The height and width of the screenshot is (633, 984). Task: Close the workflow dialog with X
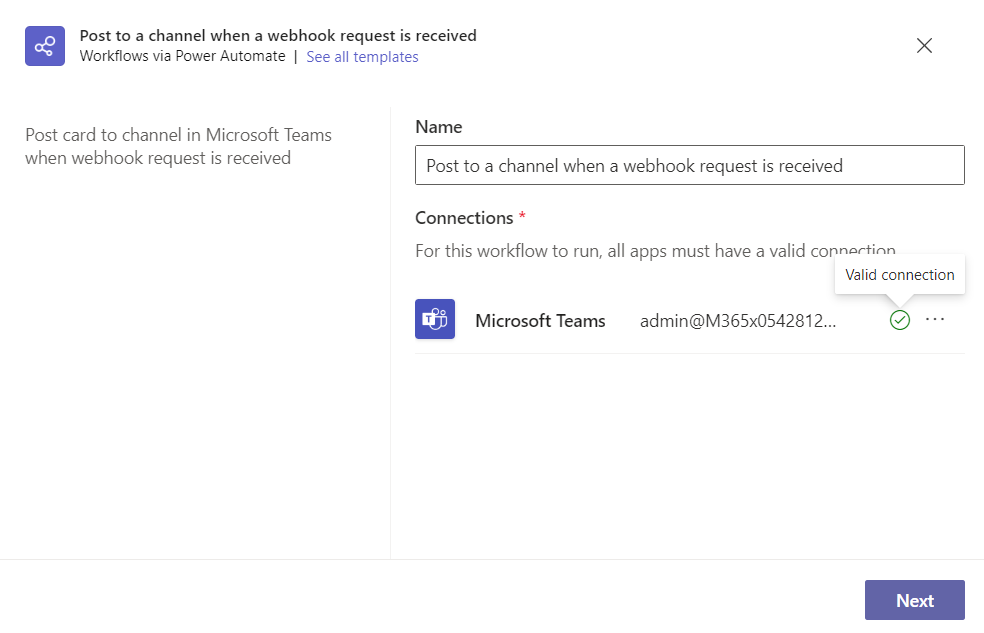[924, 45]
